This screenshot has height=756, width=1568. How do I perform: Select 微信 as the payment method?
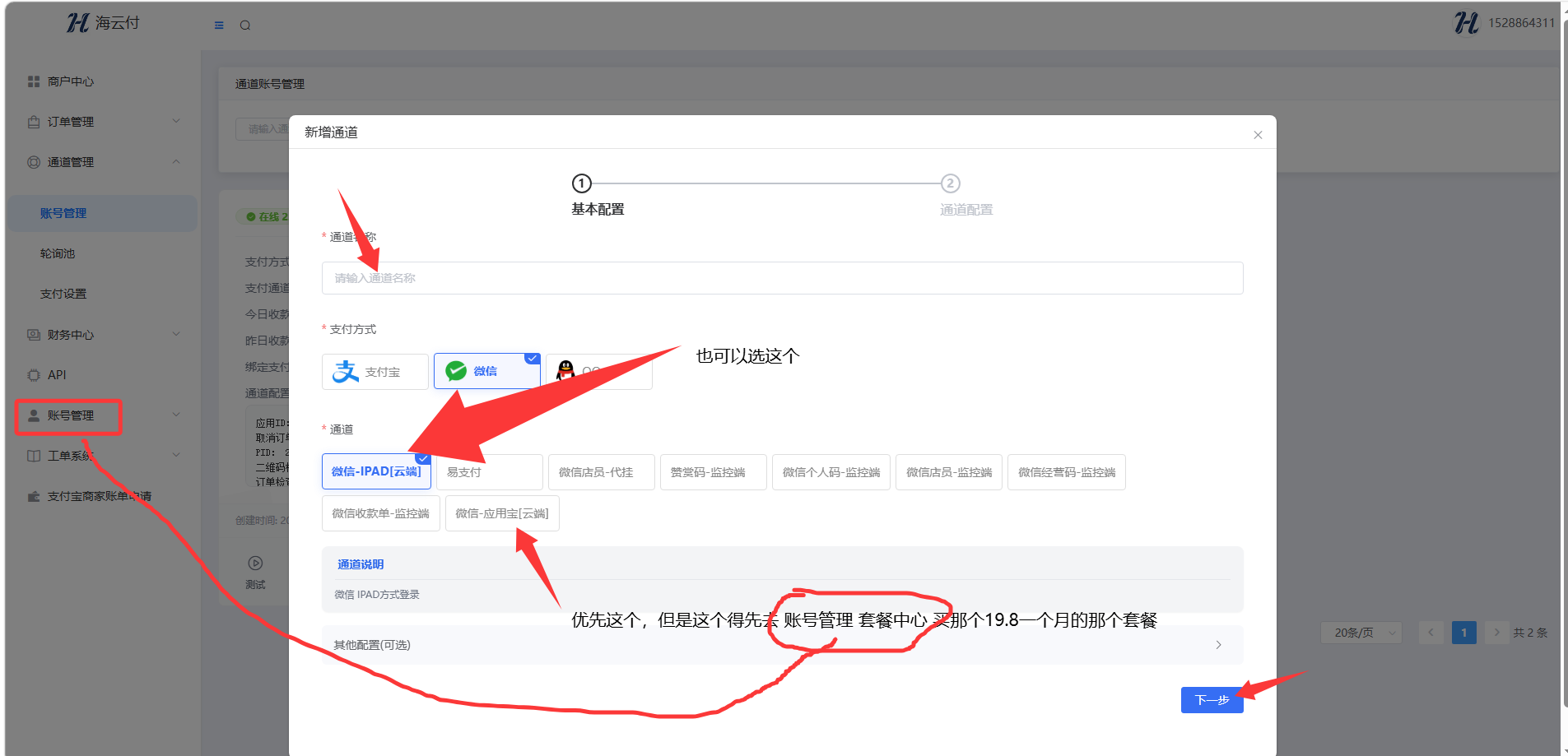[x=487, y=372]
